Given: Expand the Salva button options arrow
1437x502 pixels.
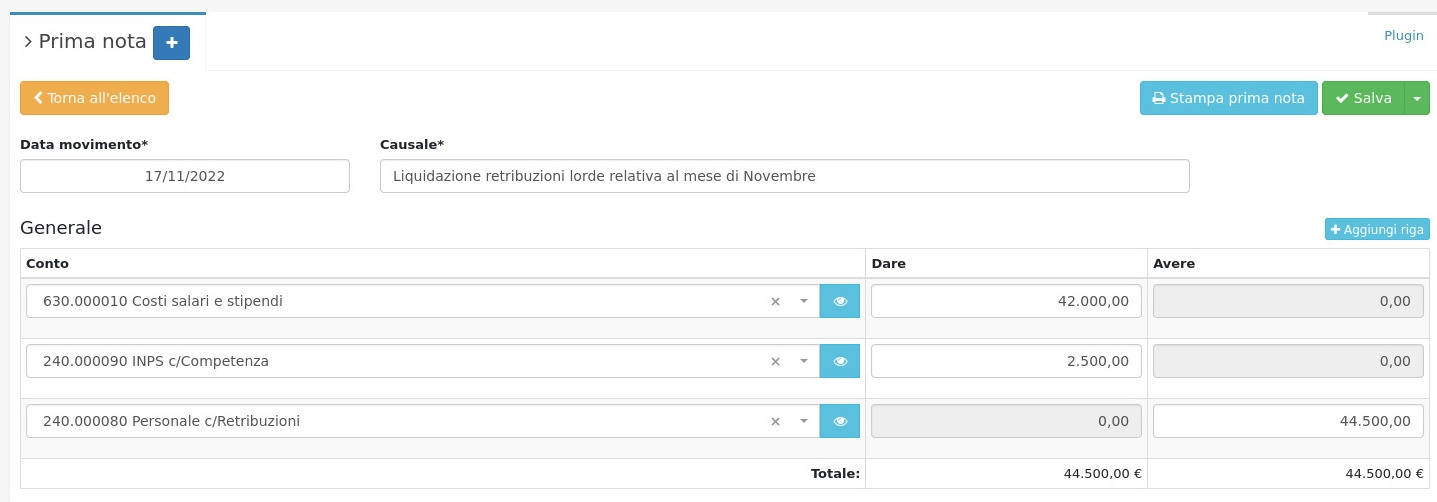Looking at the screenshot, I should (x=1417, y=98).
